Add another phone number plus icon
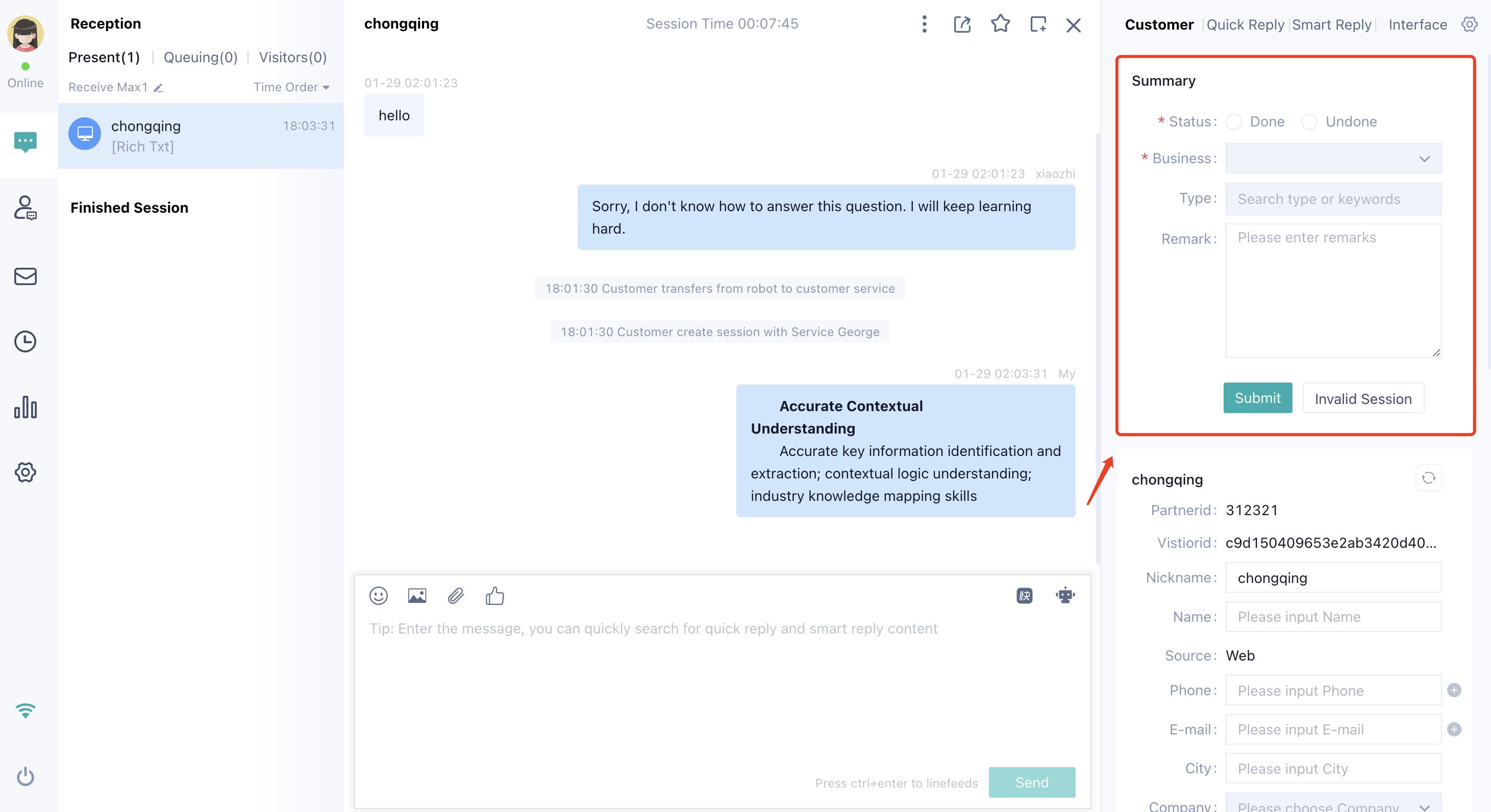This screenshot has height=812, width=1491. 1454,690
